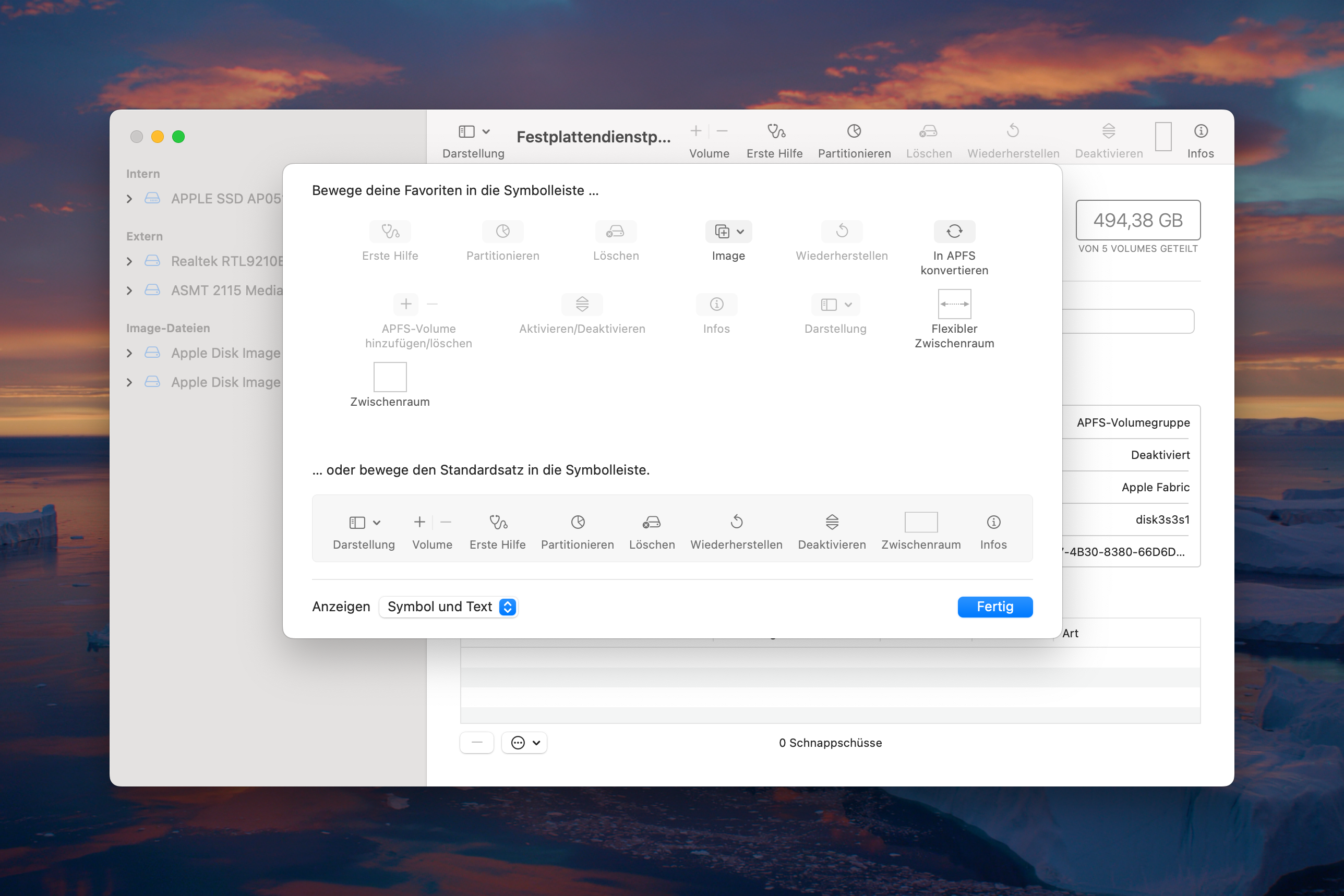
Task: Select In APFS konvertieren item
Action: click(954, 248)
